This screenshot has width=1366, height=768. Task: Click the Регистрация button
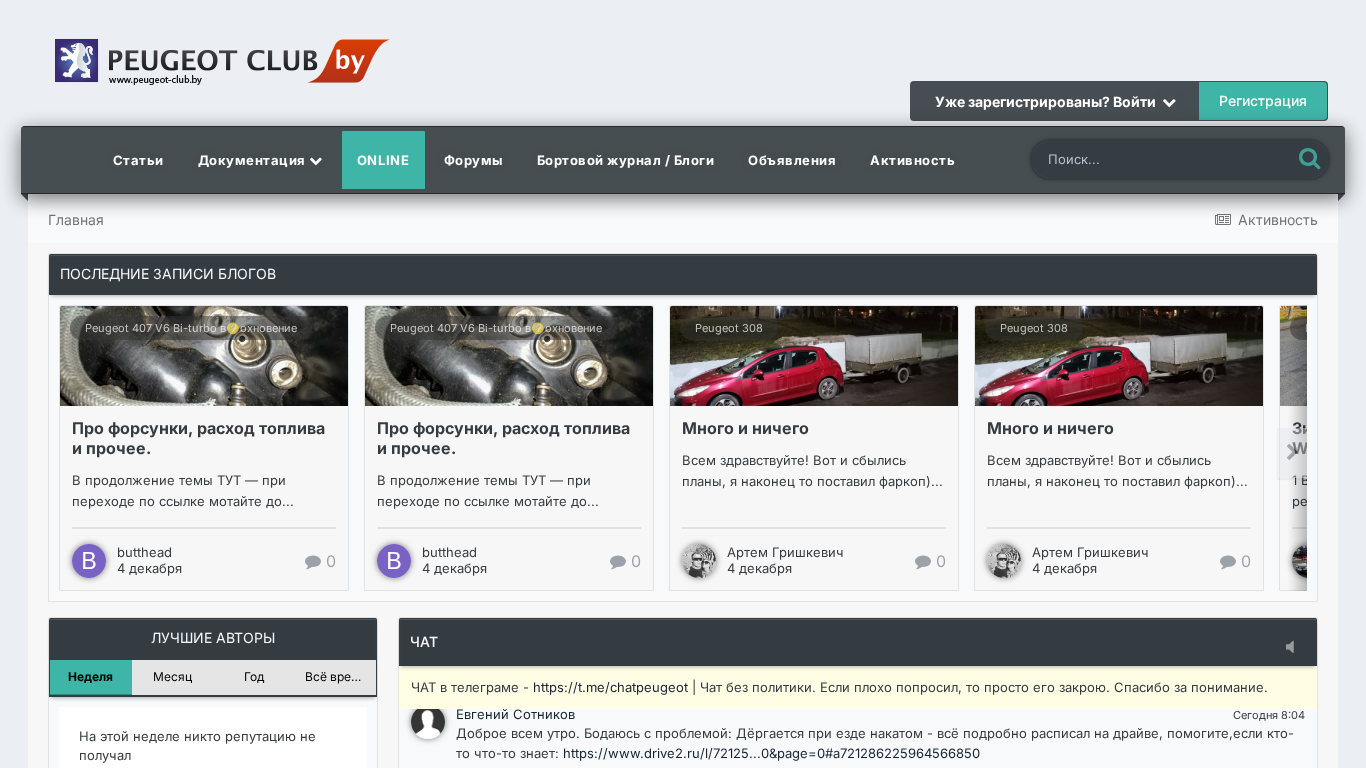pyautogui.click(x=1262, y=101)
